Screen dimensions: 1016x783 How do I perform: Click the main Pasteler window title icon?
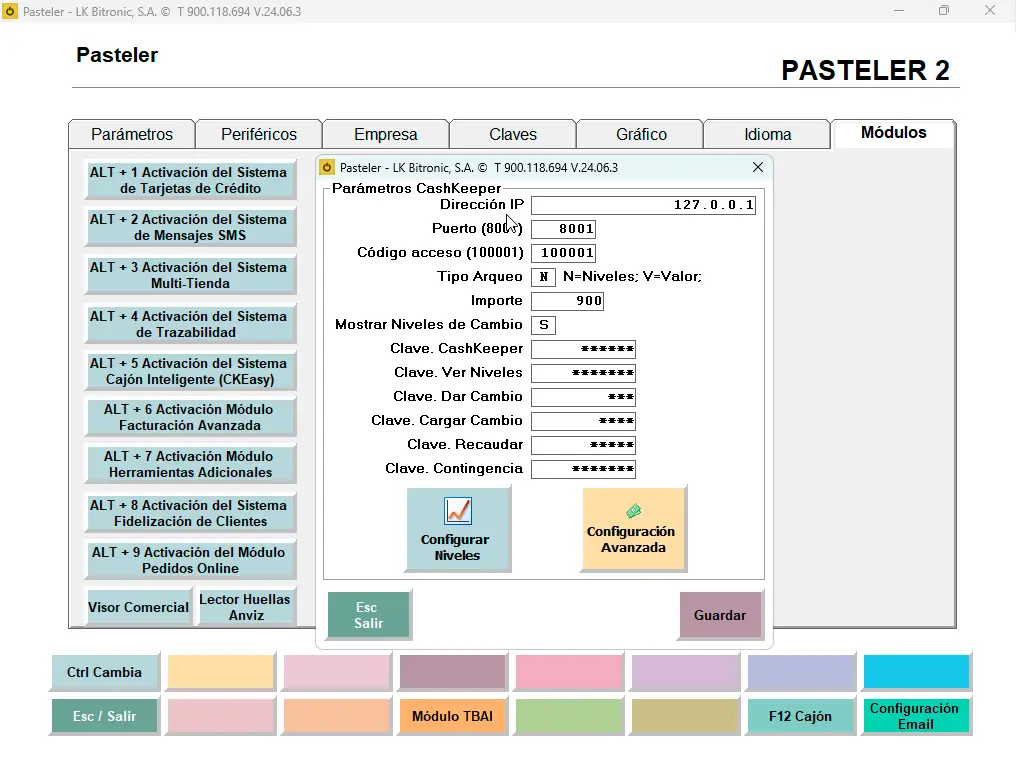(10, 11)
